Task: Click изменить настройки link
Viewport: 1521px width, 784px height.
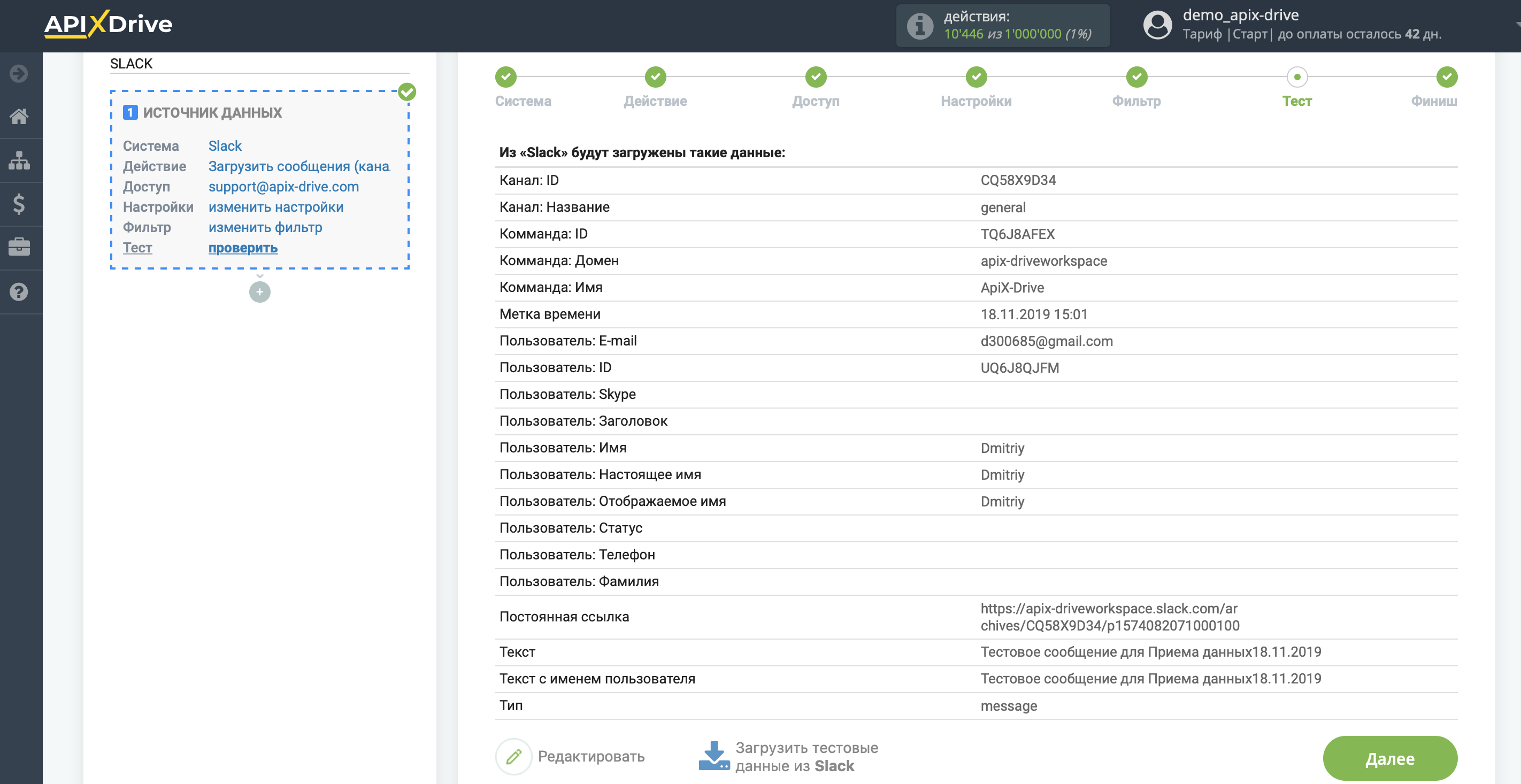Action: [276, 207]
